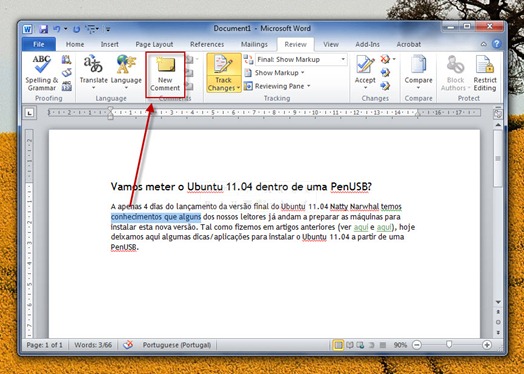The height and width of the screenshot is (374, 524).
Task: Switch to the Home ribbon tab
Action: coord(75,44)
